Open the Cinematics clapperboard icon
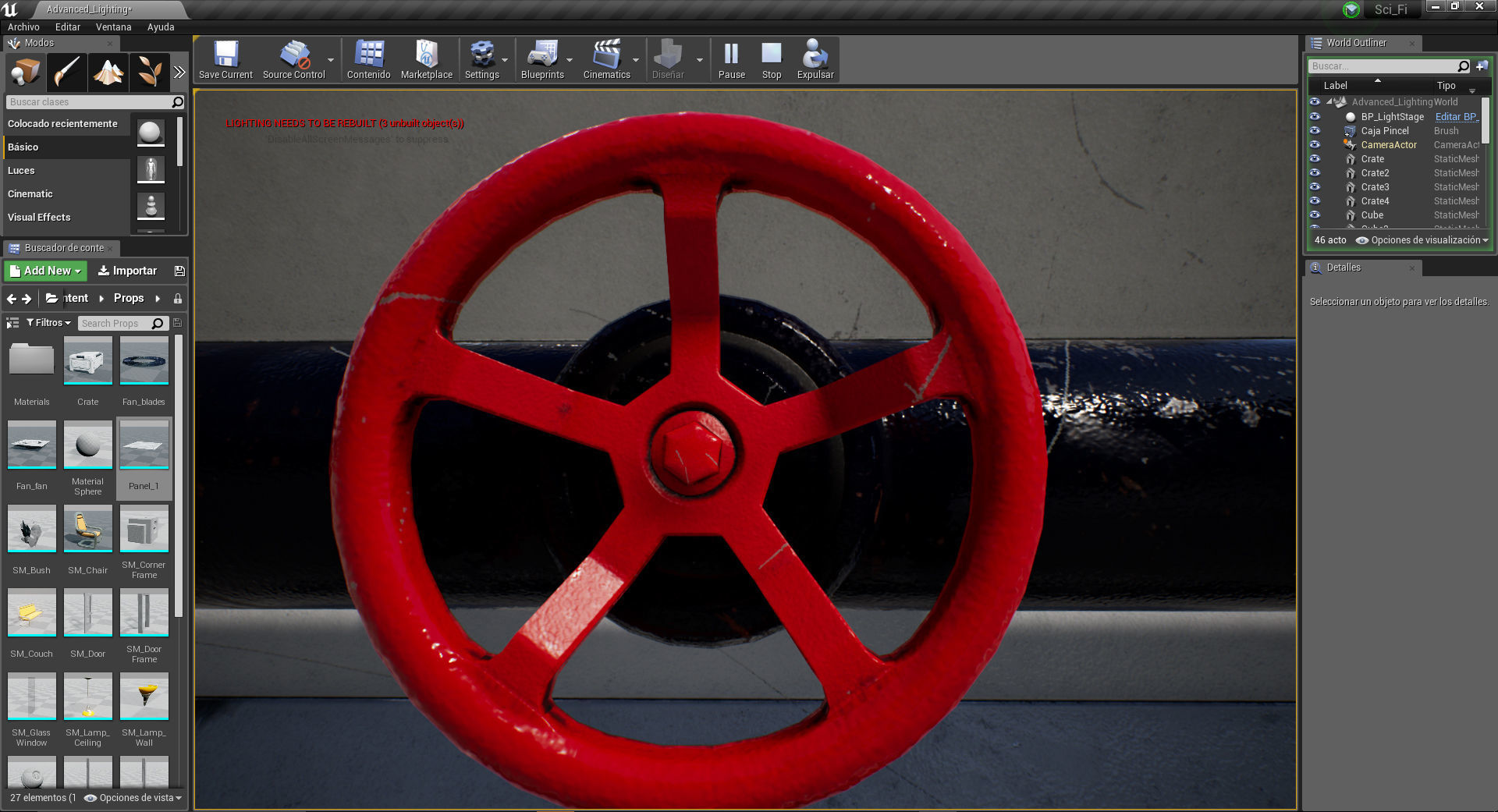 (x=607, y=59)
